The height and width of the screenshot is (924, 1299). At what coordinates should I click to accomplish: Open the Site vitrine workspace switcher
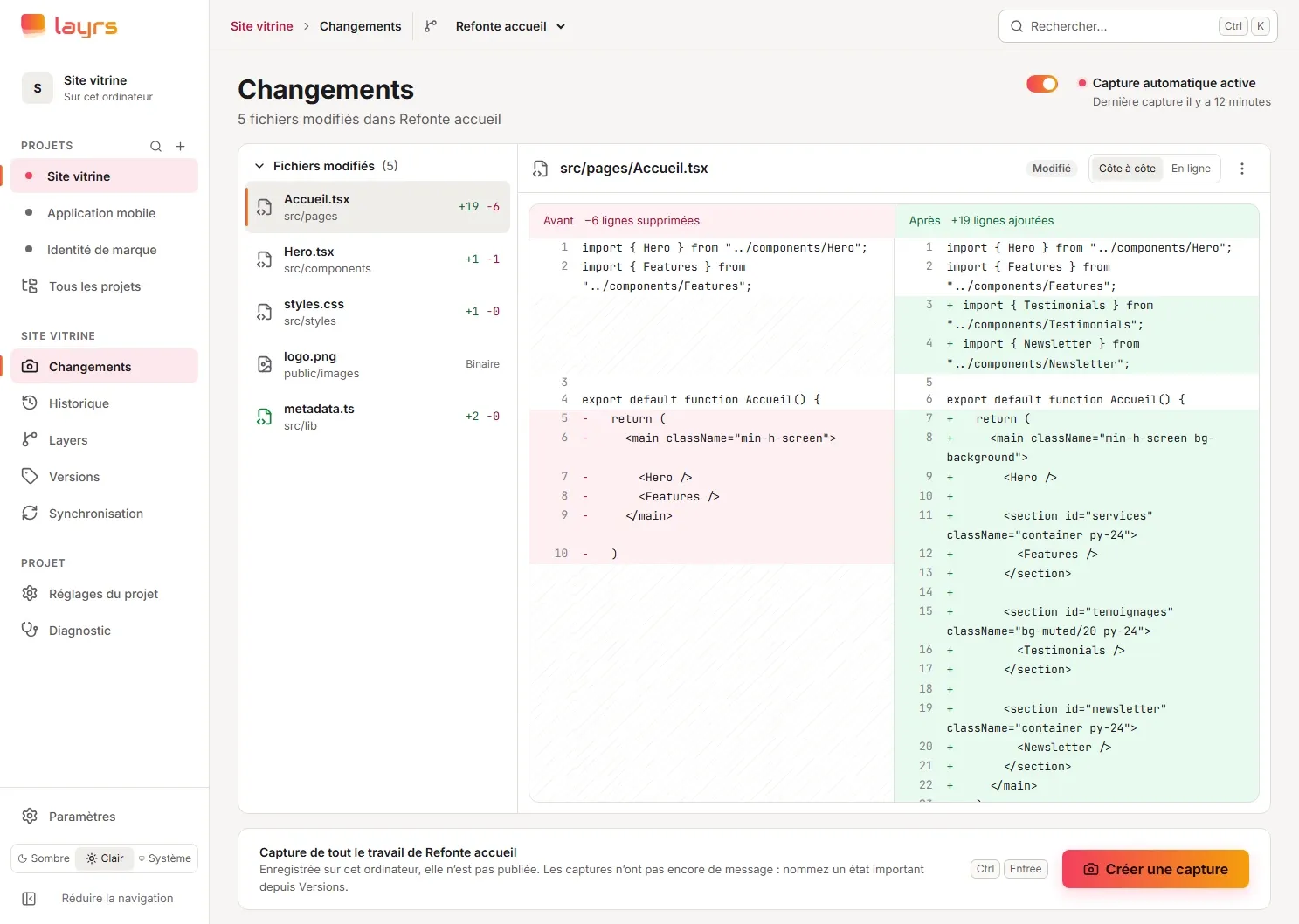click(105, 88)
